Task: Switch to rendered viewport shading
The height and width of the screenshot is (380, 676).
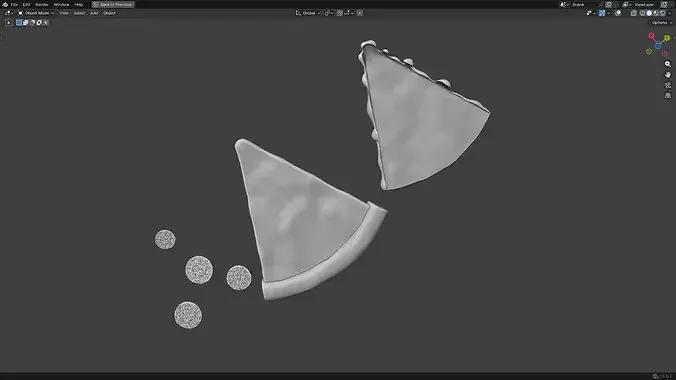Action: [663, 13]
